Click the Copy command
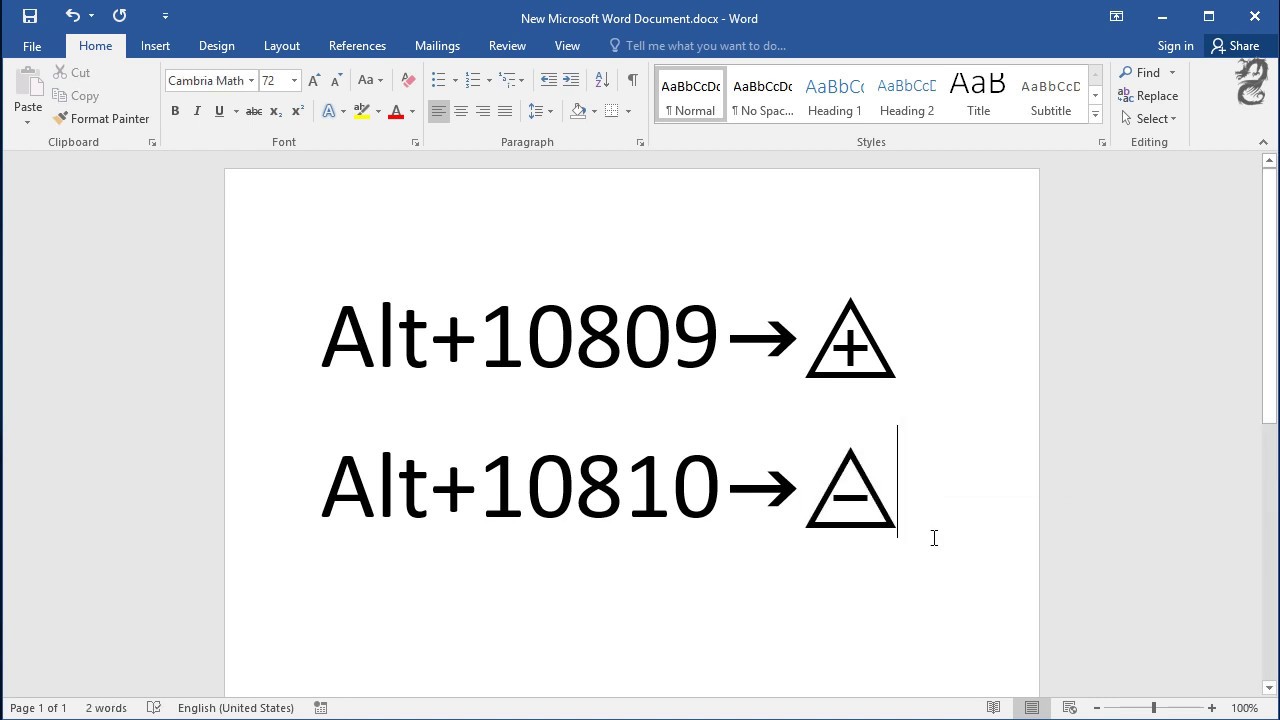The image size is (1280, 720). [x=76, y=95]
